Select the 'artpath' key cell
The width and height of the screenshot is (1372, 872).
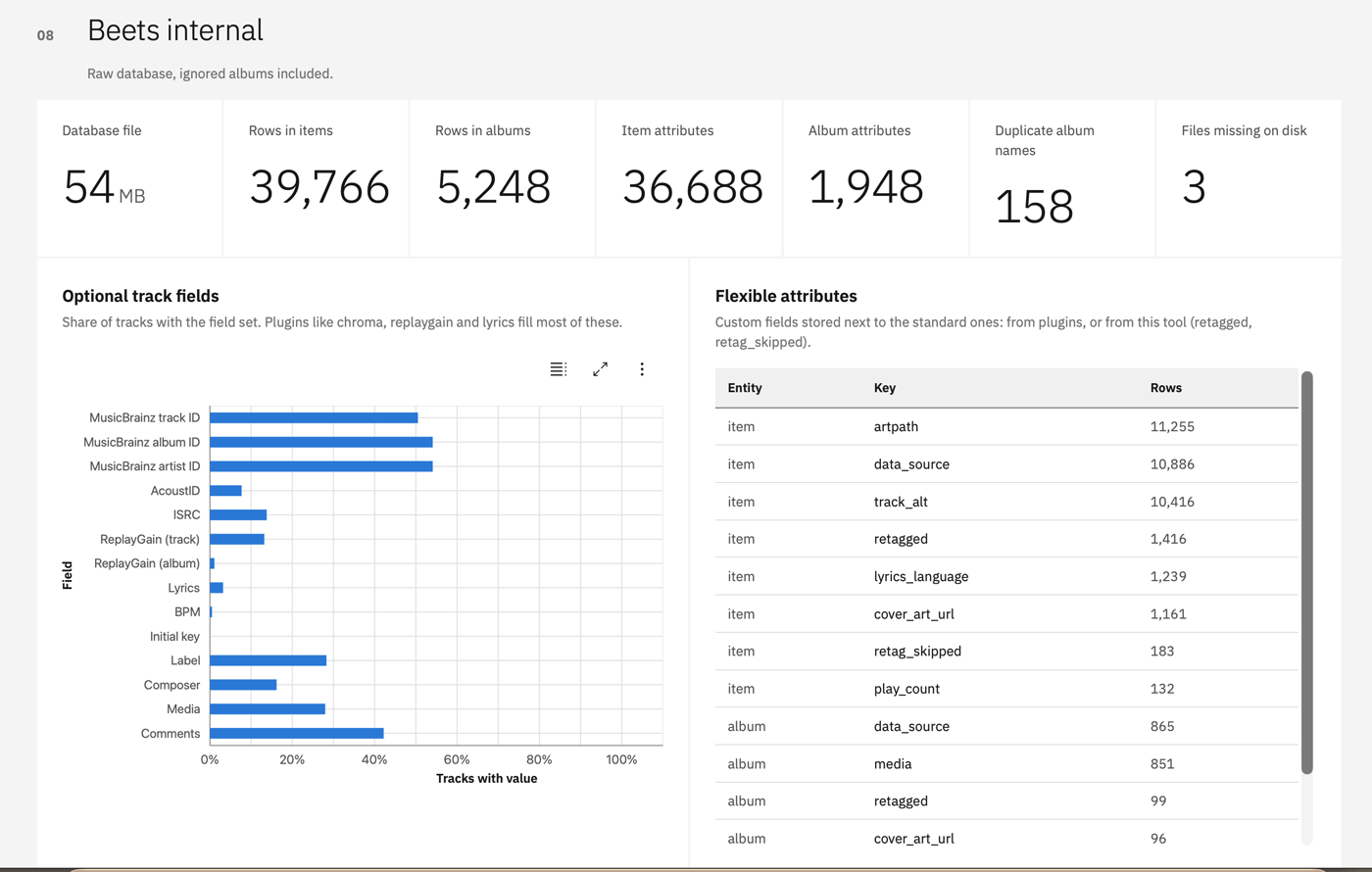896,426
